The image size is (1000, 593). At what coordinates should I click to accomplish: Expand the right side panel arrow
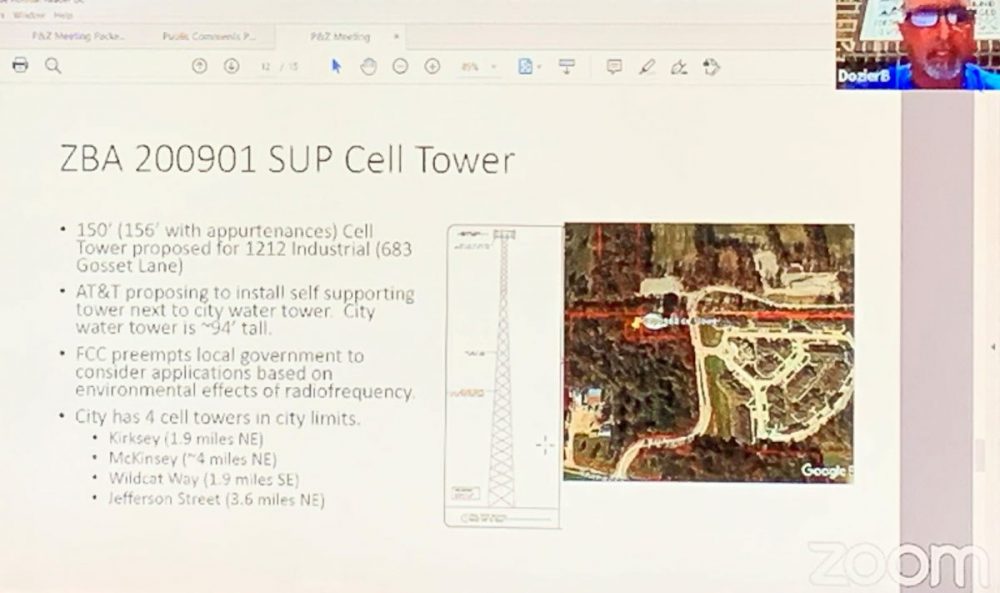(993, 348)
